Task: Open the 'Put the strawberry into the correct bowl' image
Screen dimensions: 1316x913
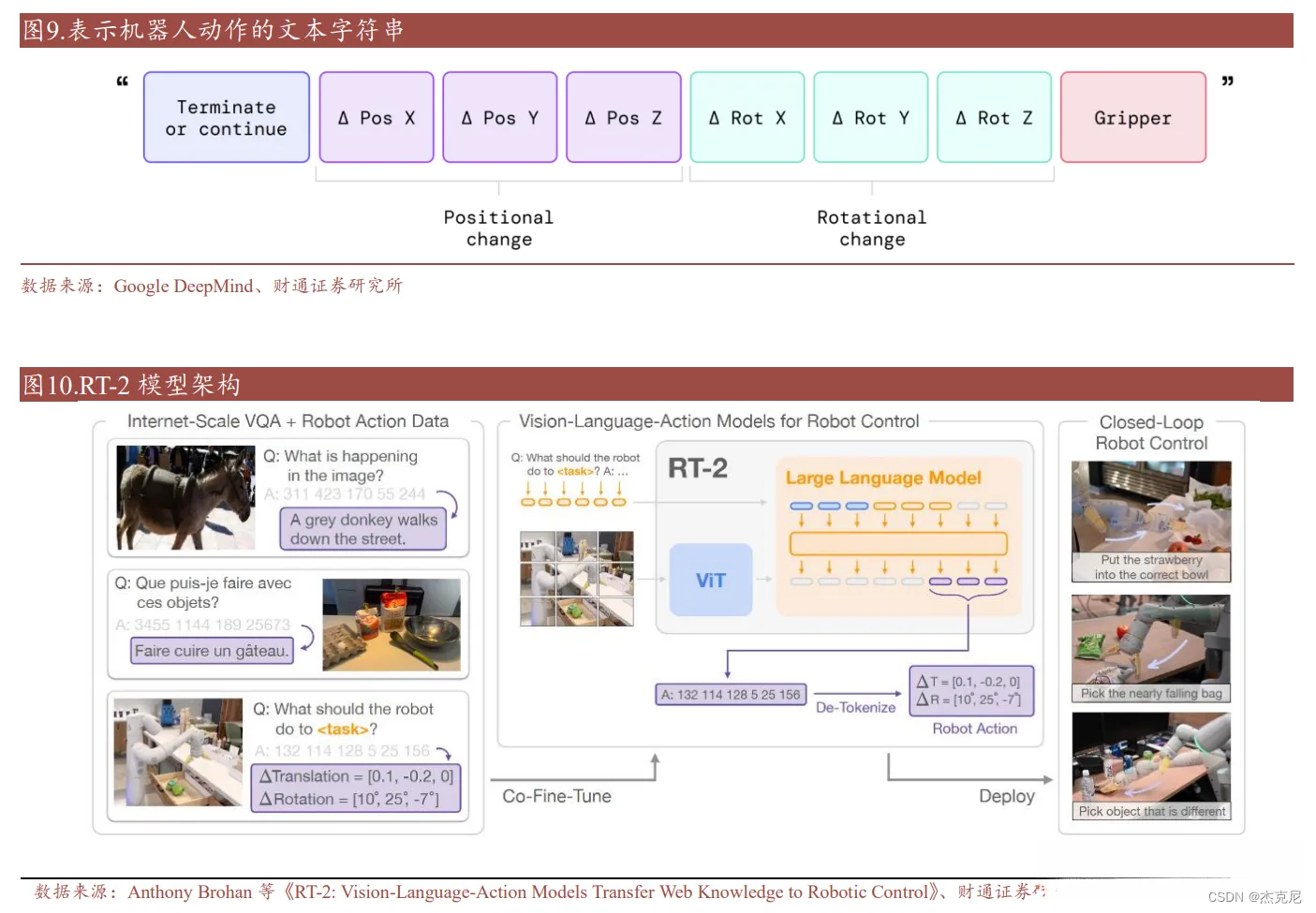Action: pos(1151,522)
